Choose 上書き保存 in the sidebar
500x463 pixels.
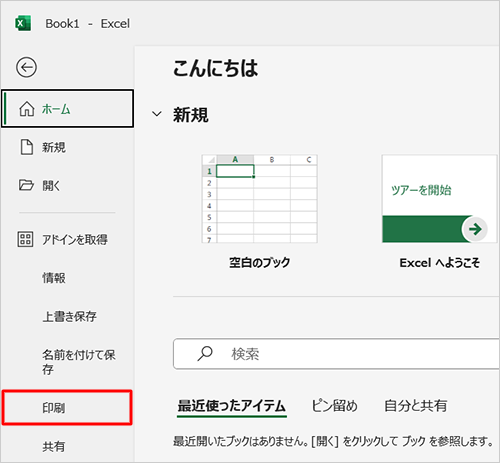click(68, 316)
